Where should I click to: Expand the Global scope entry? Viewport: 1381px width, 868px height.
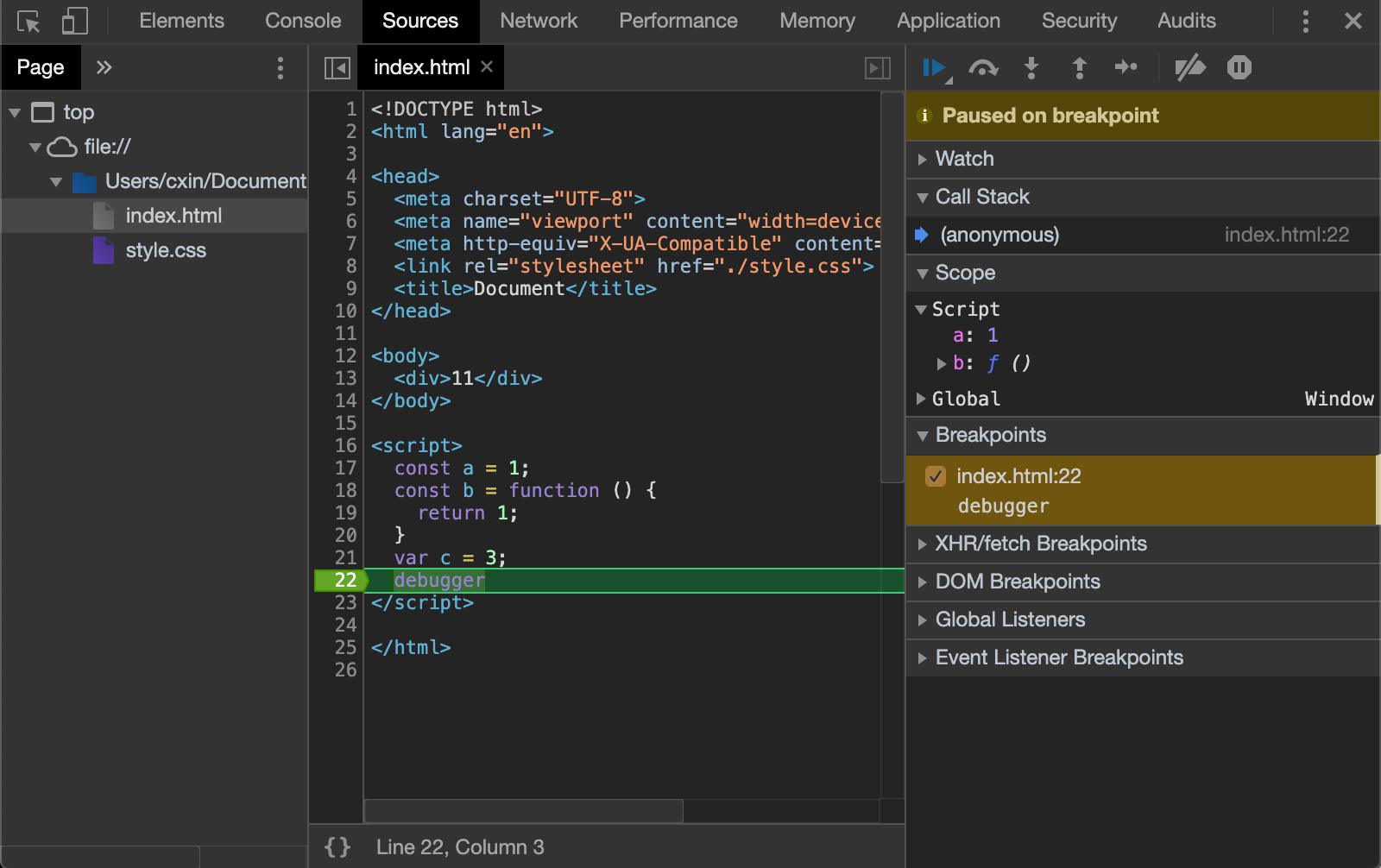[923, 398]
